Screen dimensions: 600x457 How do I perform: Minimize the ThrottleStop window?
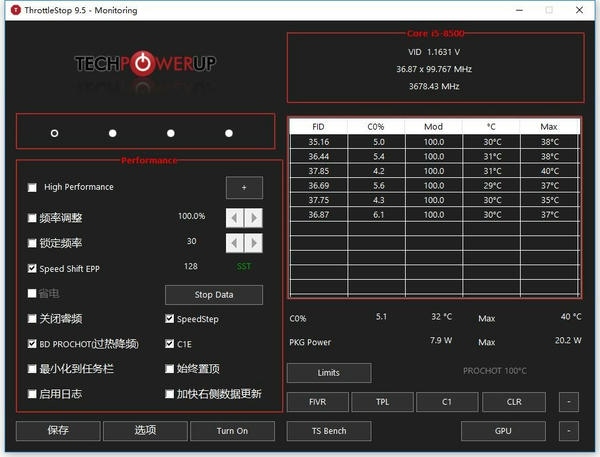click(519, 10)
